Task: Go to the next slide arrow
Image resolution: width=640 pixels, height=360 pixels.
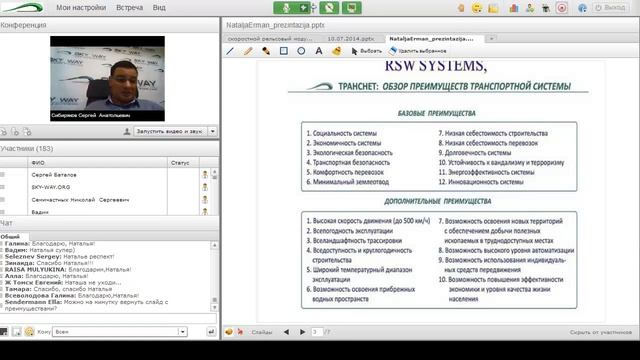Action: (x=302, y=332)
